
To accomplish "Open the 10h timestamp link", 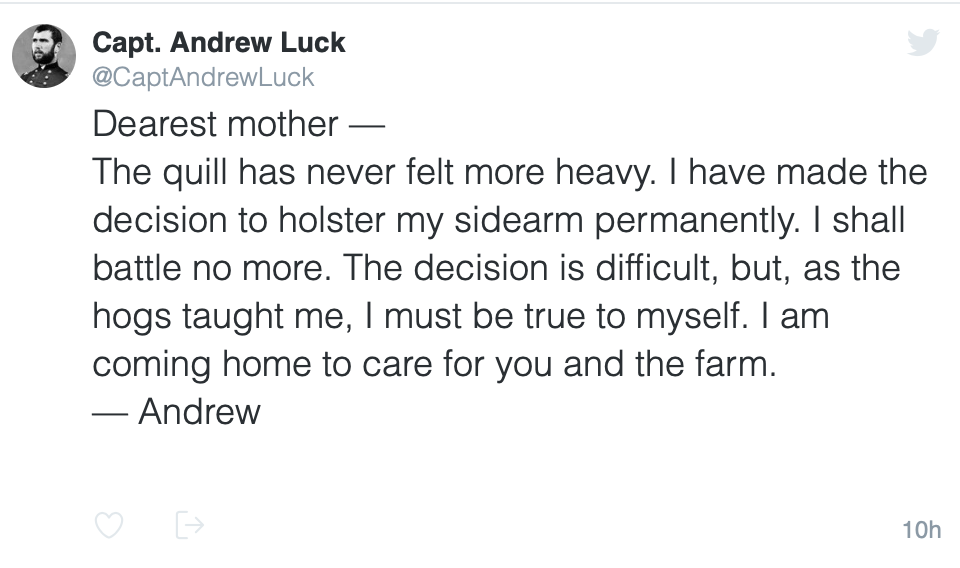I will pyautogui.click(x=921, y=529).
